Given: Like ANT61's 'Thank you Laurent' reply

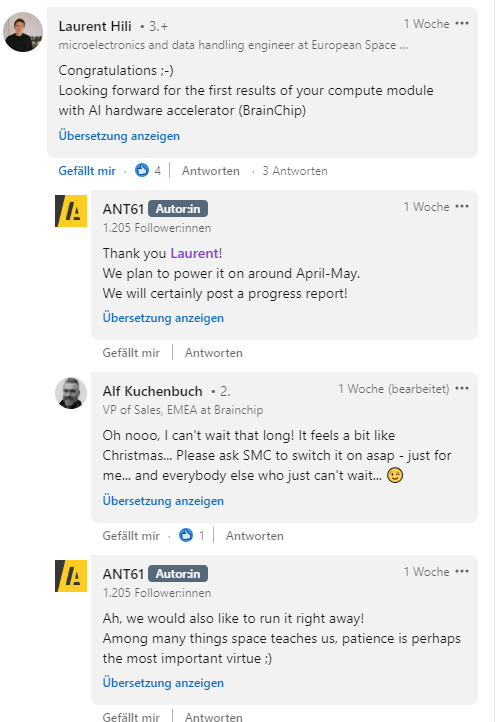Looking at the screenshot, I should [131, 353].
